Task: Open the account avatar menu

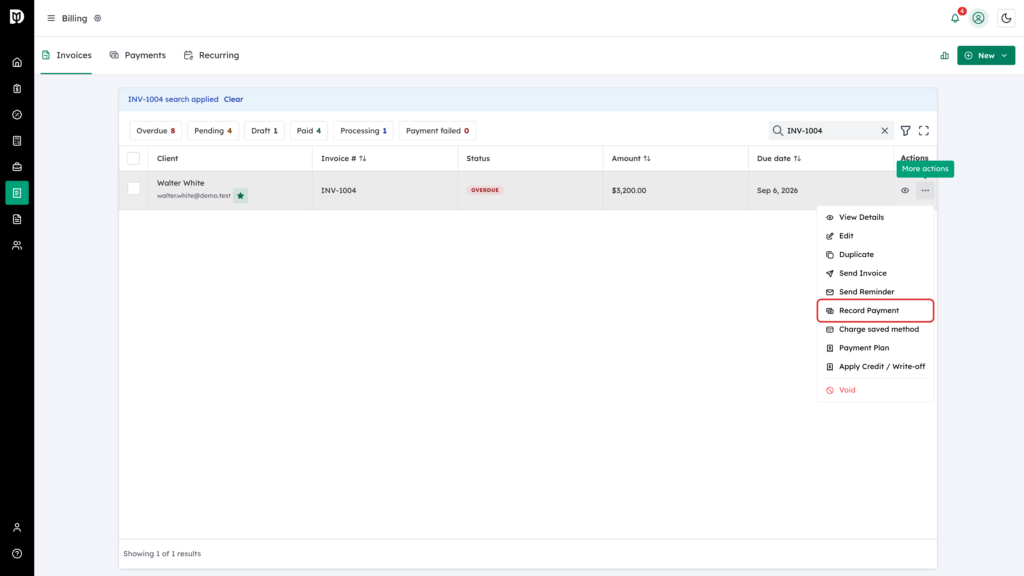Action: coord(978,18)
